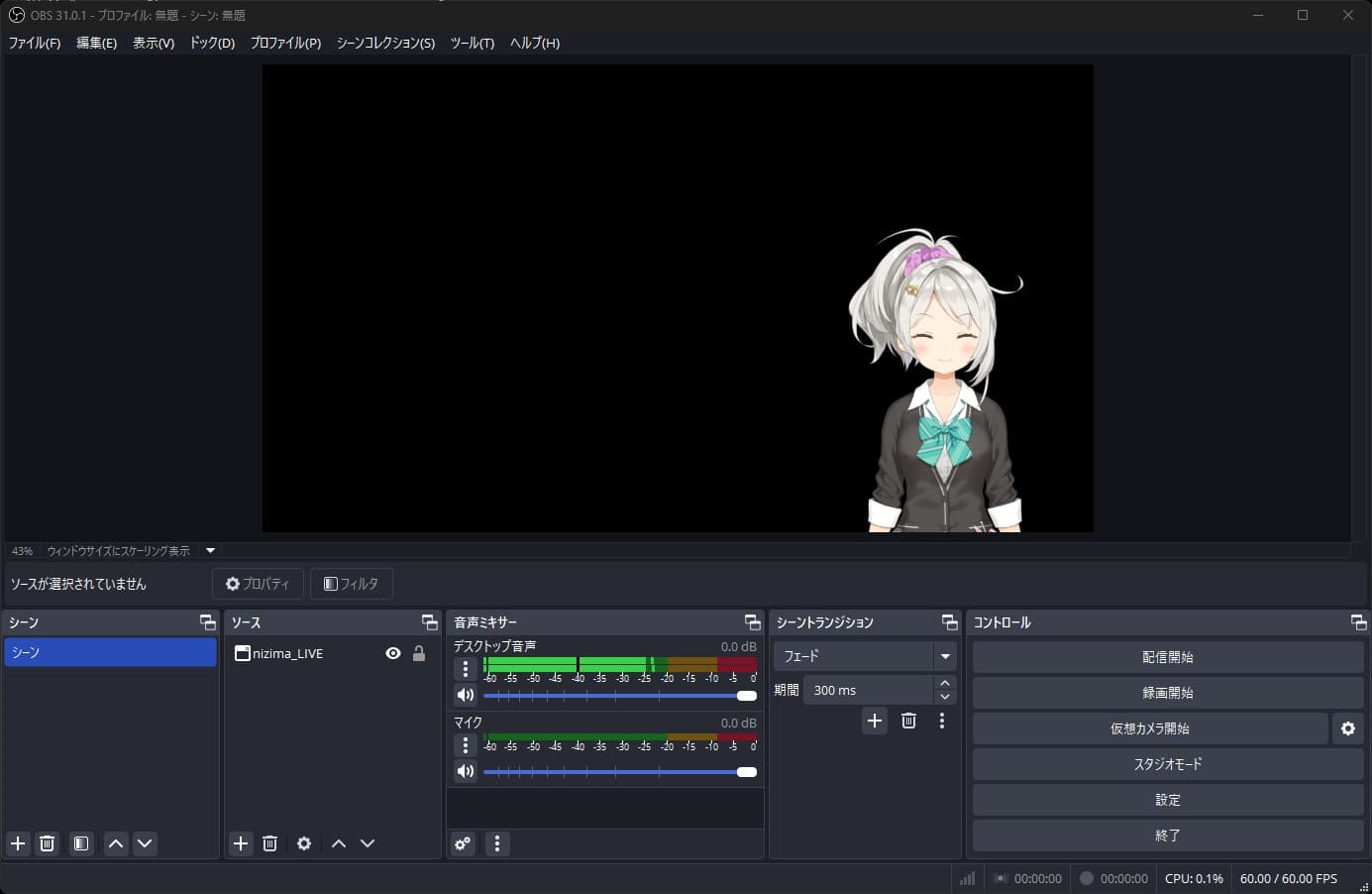The image size is (1372, 894).
Task: Add a new scene with the plus icon
Action: point(17,843)
